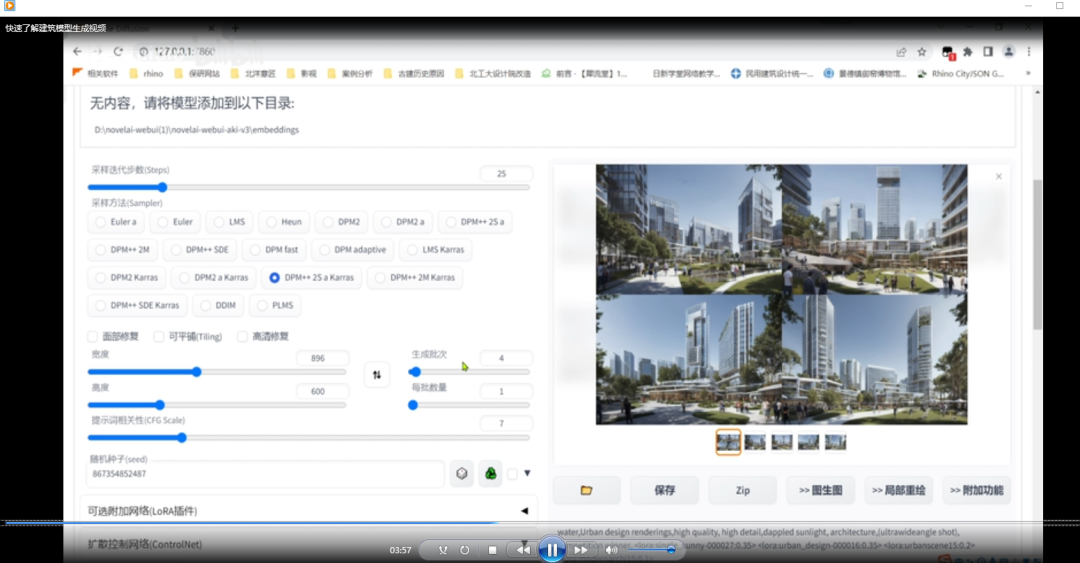Open output folder with the folder icon button
The image size is (1080, 563).
(586, 490)
